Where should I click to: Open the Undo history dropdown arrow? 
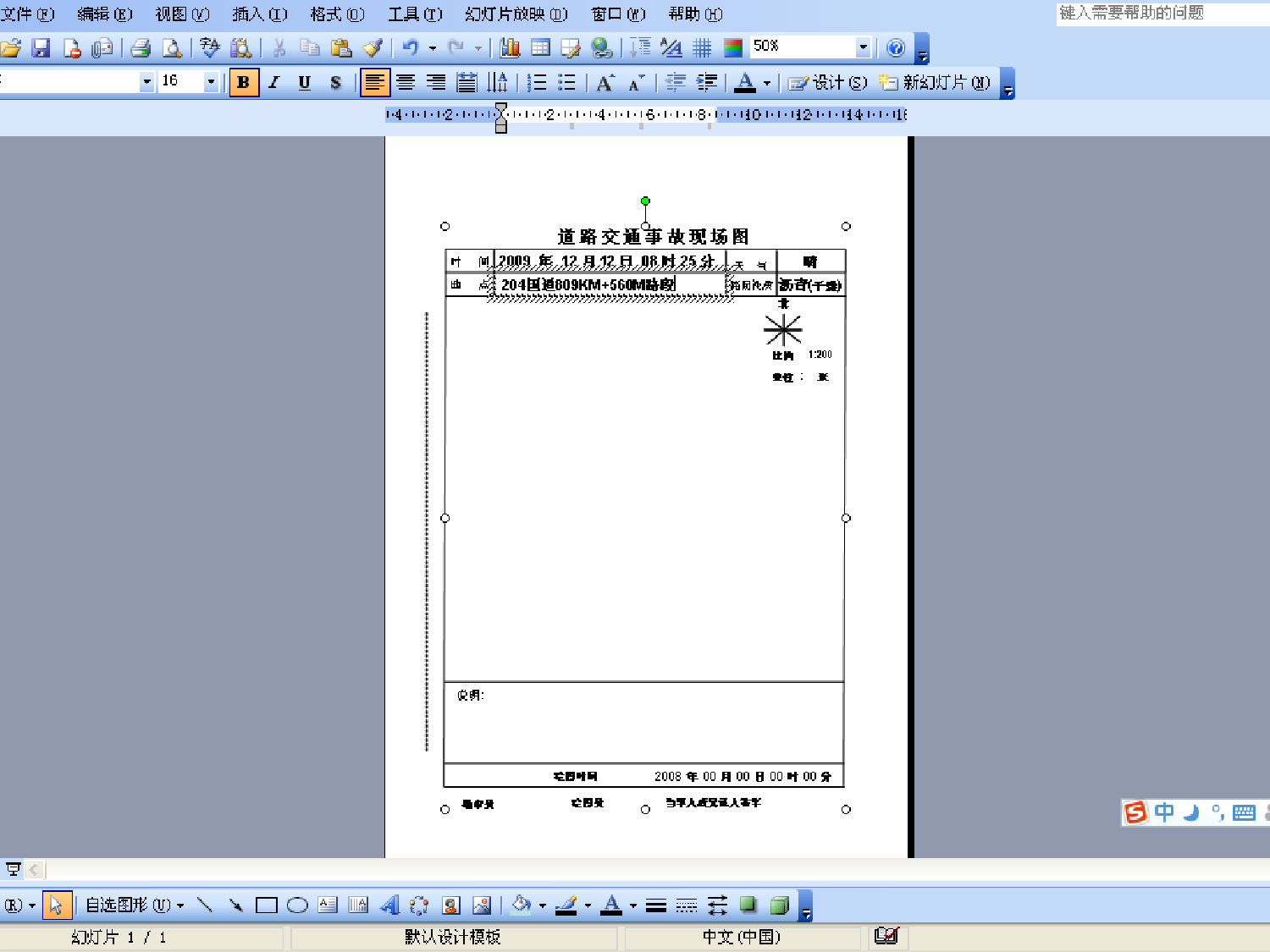pyautogui.click(x=433, y=48)
